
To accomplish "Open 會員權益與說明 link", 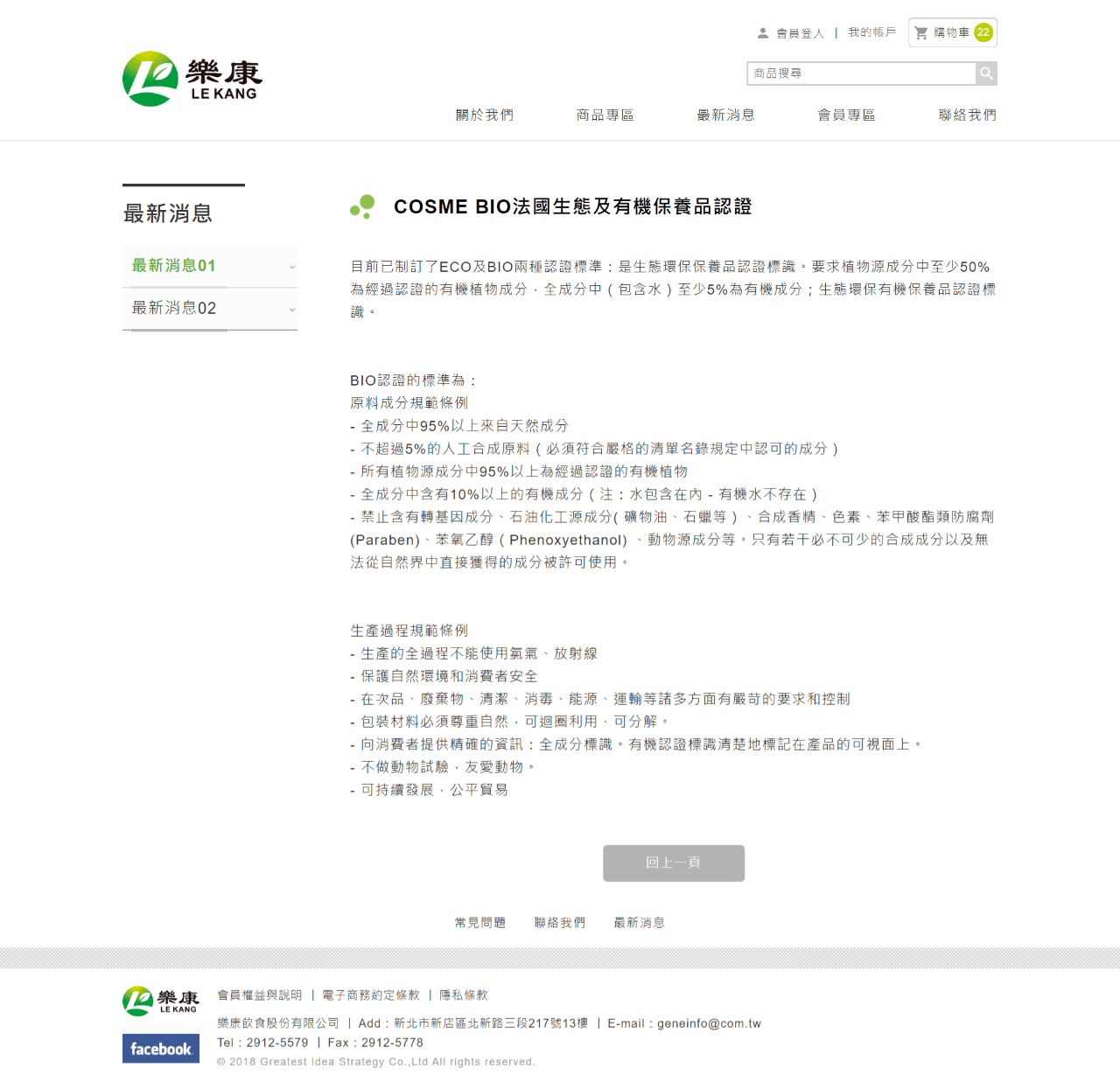I will pyautogui.click(x=260, y=995).
